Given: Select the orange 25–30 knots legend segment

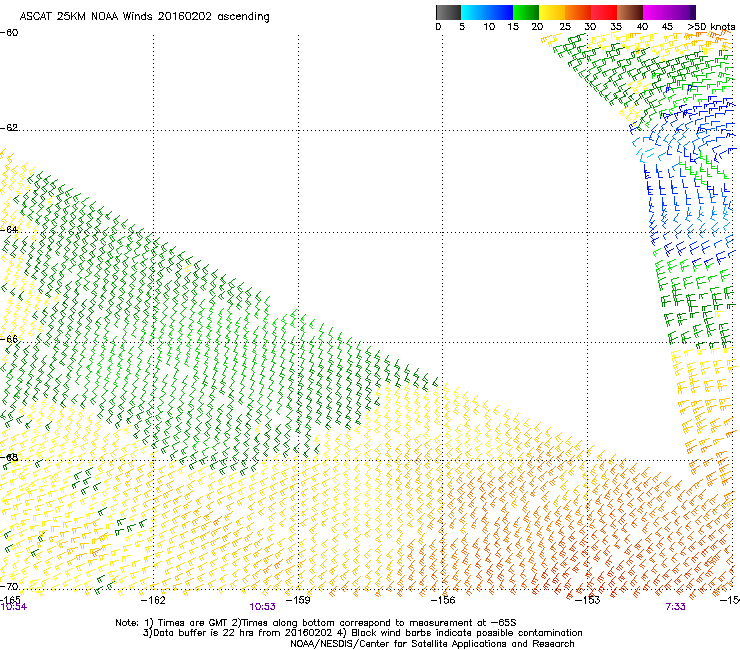Looking at the screenshot, I should click(578, 12).
